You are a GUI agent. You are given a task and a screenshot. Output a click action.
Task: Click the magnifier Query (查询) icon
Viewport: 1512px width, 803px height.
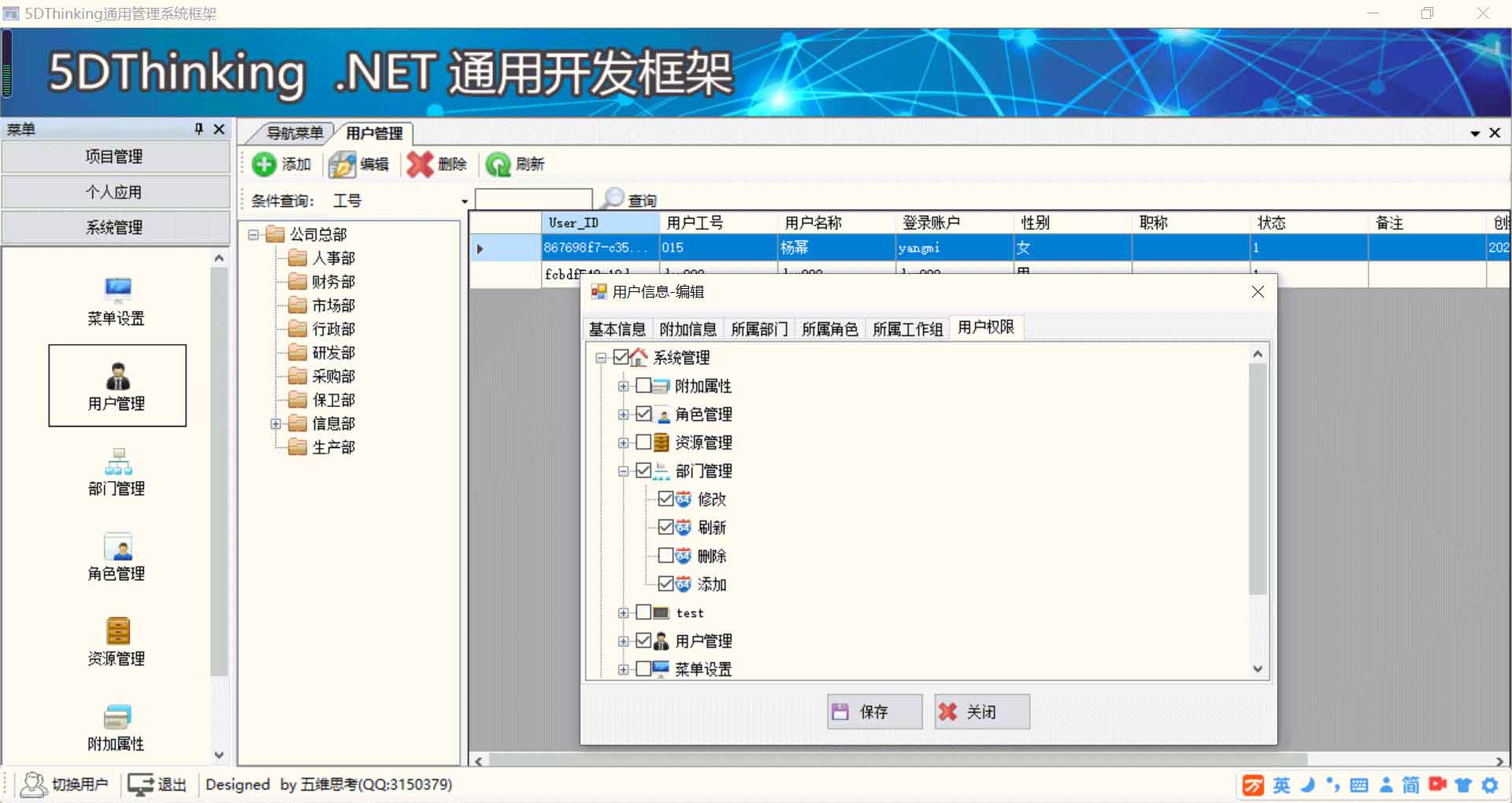pos(613,198)
